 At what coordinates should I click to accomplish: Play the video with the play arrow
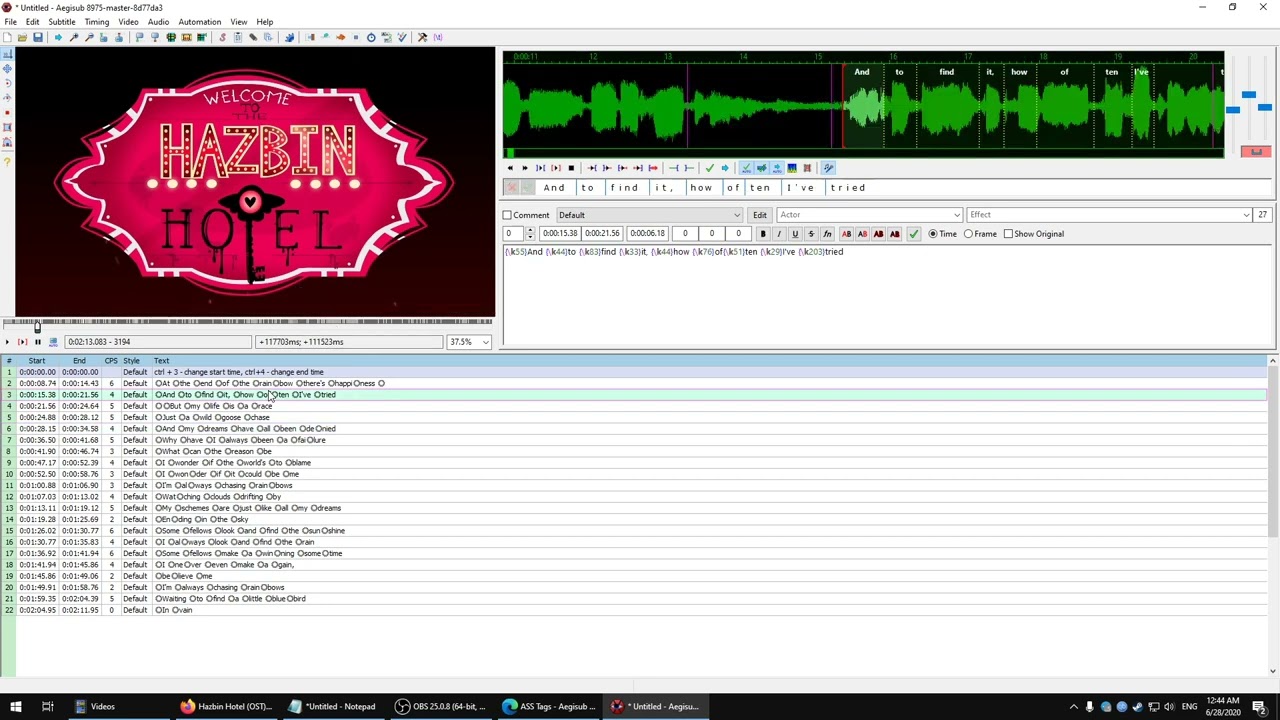pyautogui.click(x=7, y=342)
